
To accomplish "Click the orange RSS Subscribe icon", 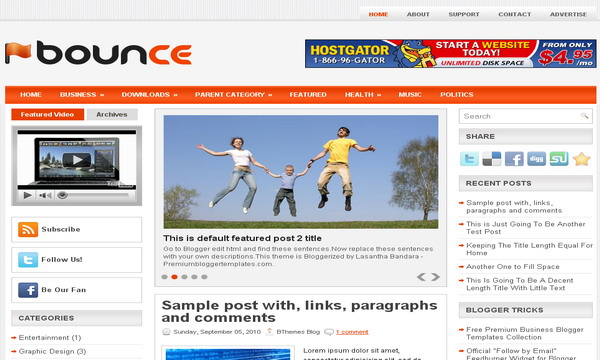I will pos(28,230).
